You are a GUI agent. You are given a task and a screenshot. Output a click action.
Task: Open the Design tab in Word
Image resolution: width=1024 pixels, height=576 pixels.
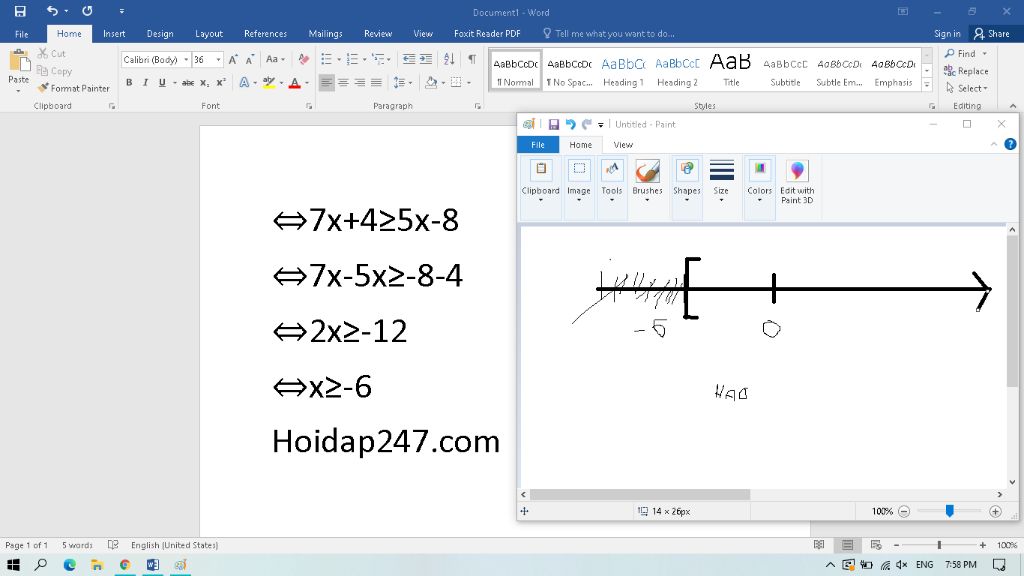(160, 33)
